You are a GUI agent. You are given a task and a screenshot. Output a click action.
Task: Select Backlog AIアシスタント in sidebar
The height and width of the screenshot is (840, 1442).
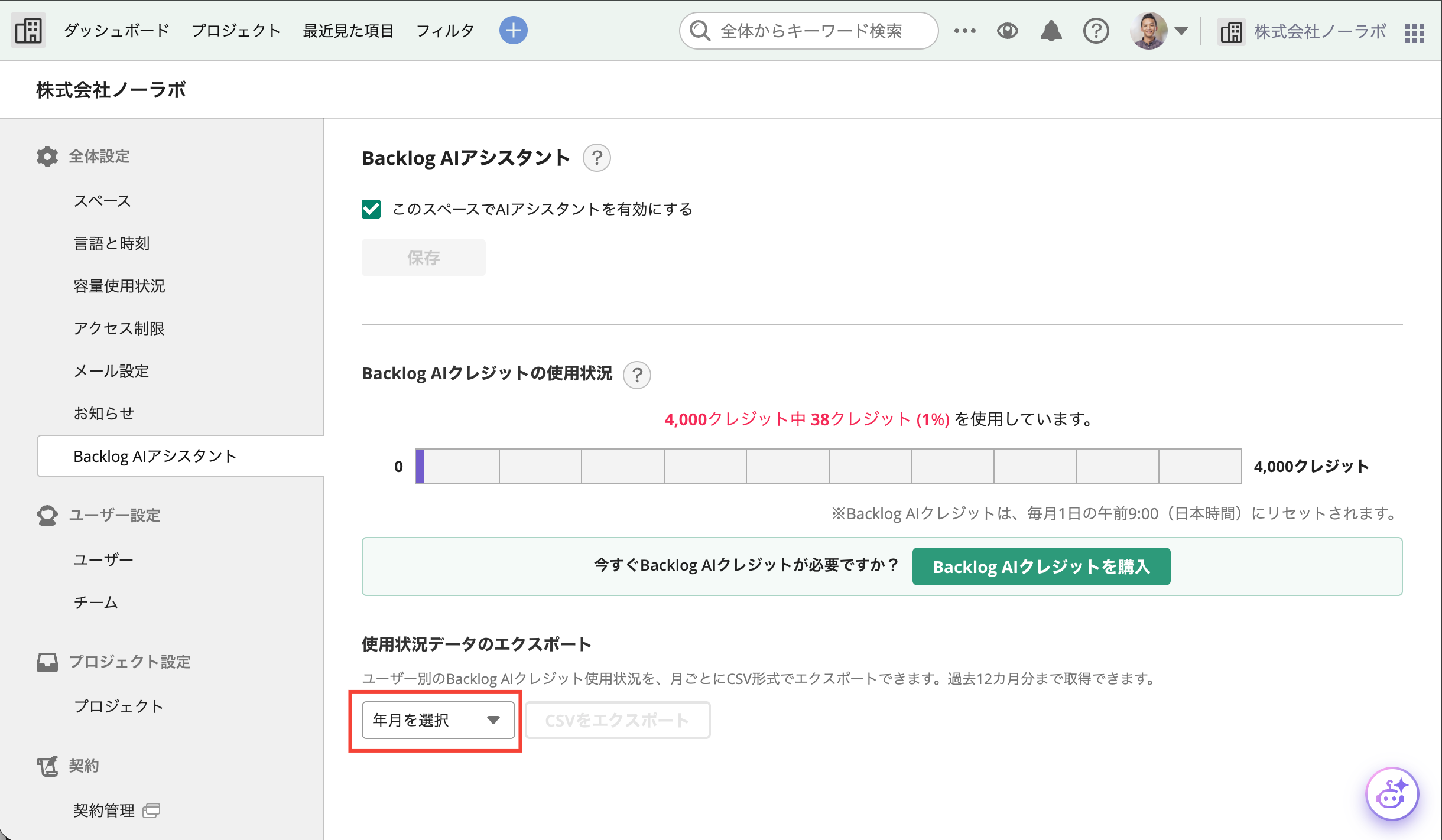[x=180, y=456]
